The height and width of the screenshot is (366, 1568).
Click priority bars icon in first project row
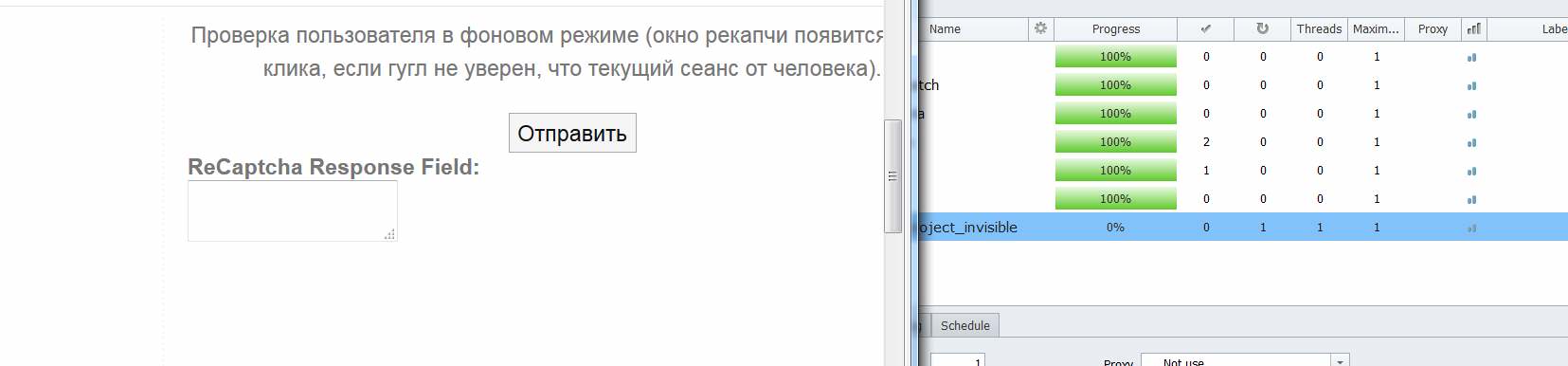[x=1471, y=57]
